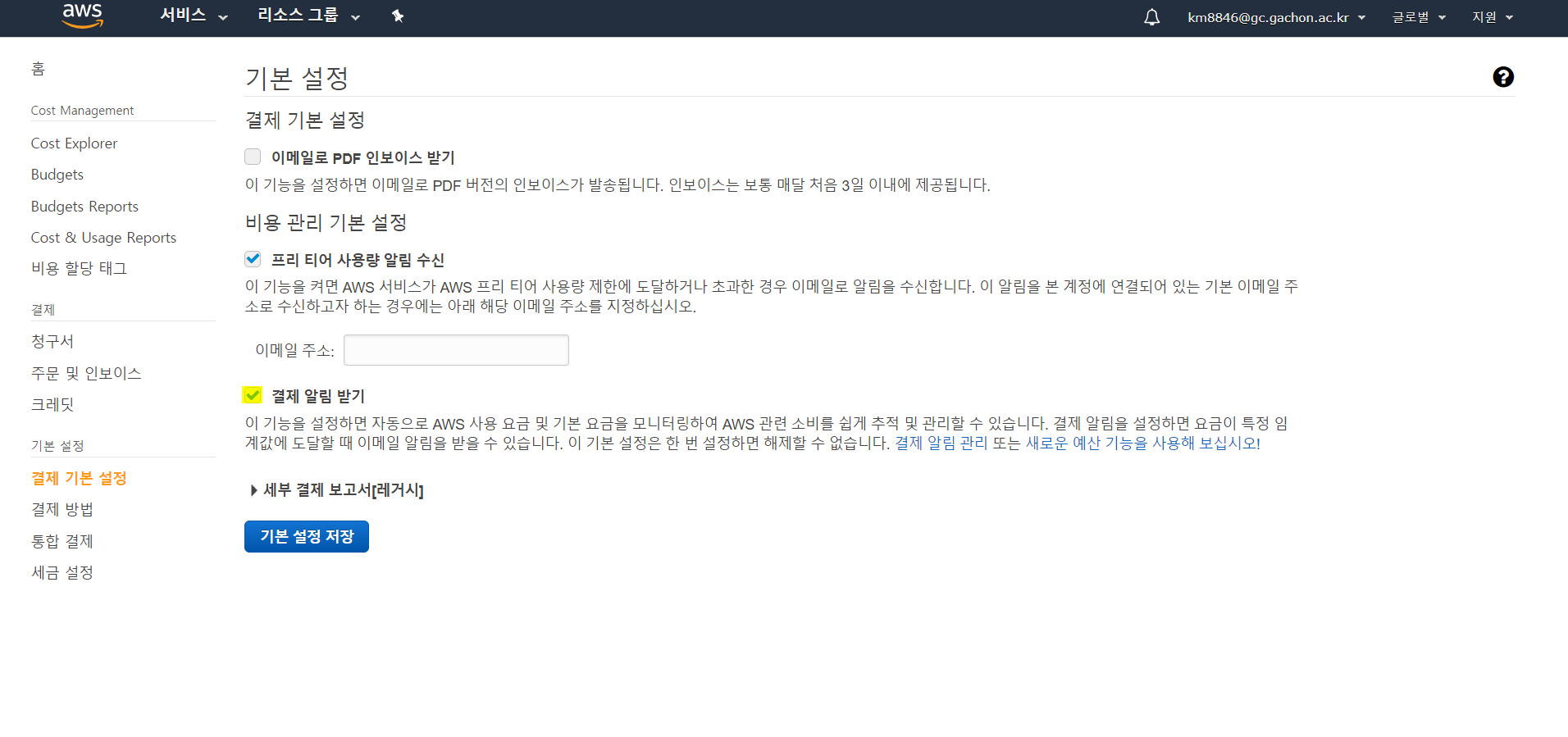Click the 결제 기본 설정 section heading

(305, 121)
